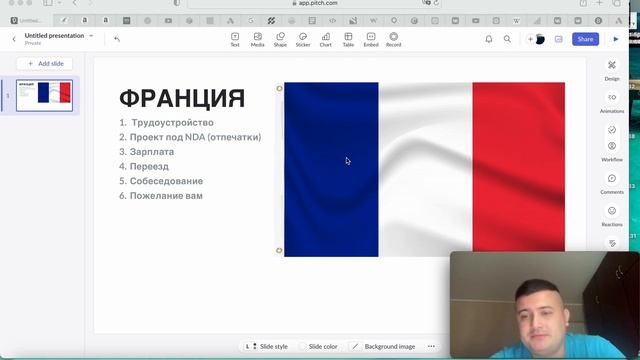The height and width of the screenshot is (360, 640).
Task: Open the bottom icon in right sidebar
Action: [x=612, y=244]
